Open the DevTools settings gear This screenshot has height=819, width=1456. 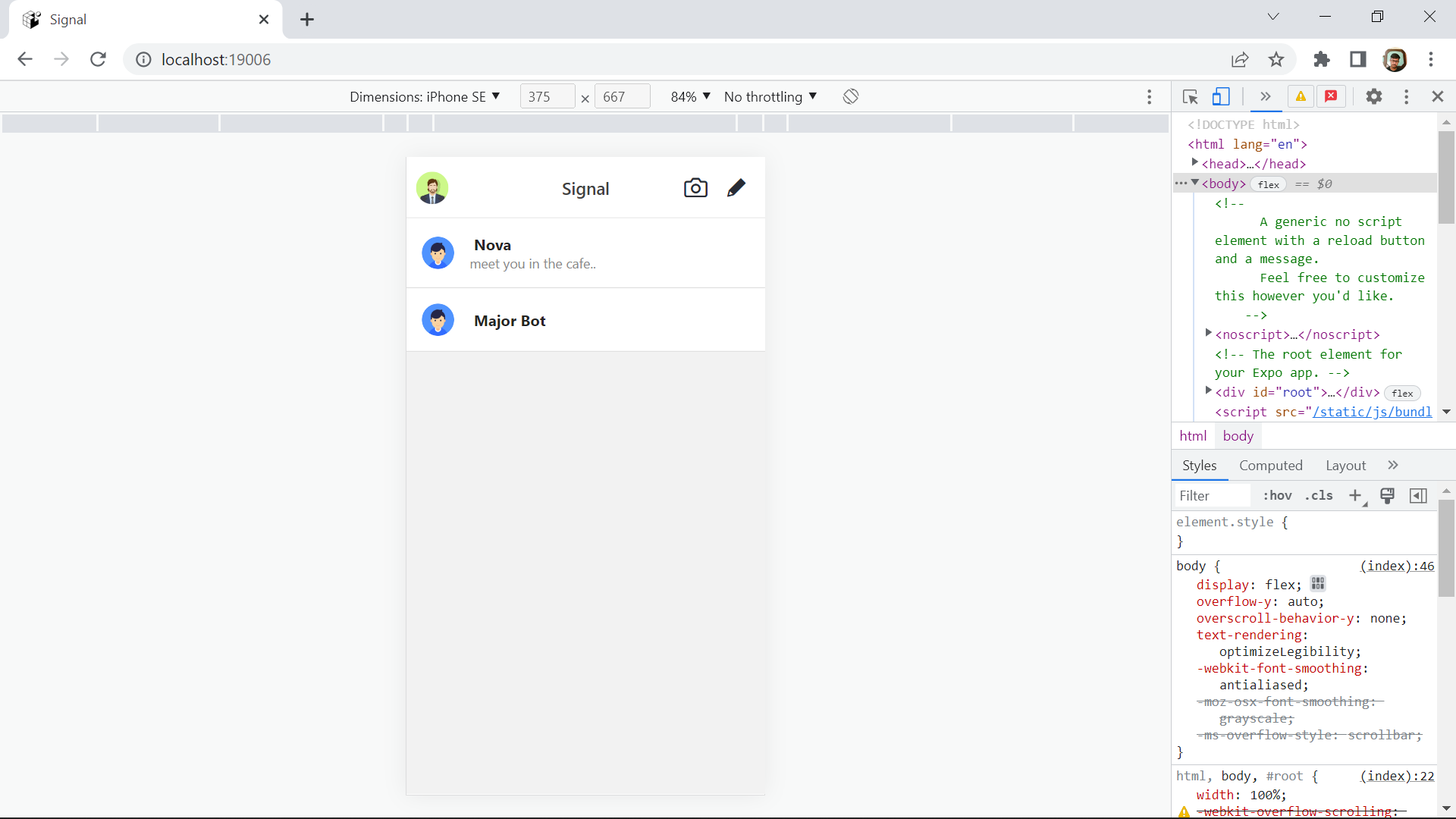click(1373, 96)
